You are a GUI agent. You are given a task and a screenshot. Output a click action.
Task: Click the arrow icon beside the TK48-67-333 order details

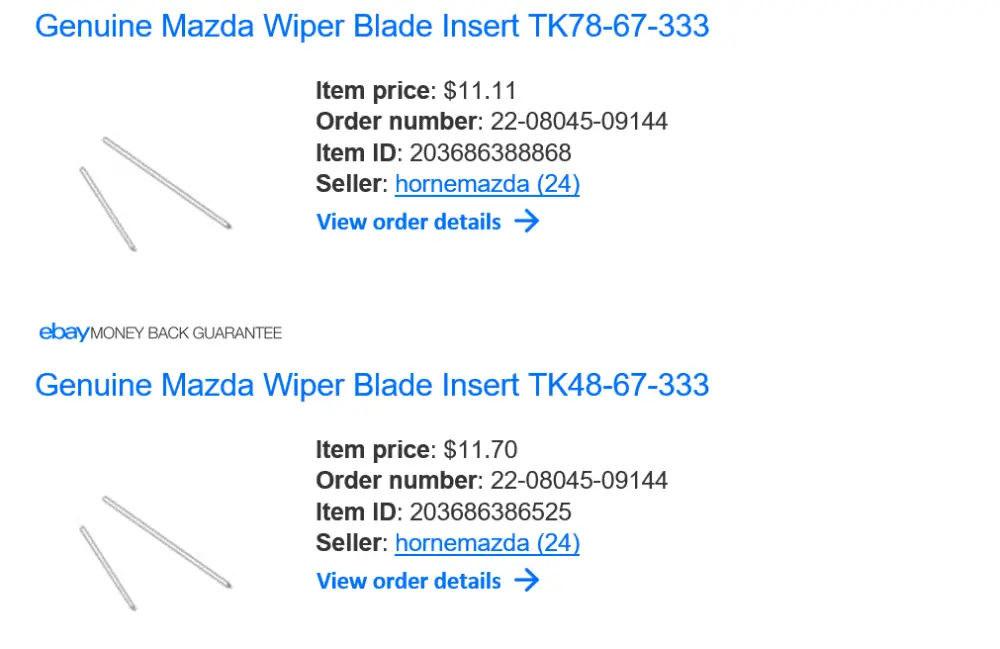pos(527,580)
